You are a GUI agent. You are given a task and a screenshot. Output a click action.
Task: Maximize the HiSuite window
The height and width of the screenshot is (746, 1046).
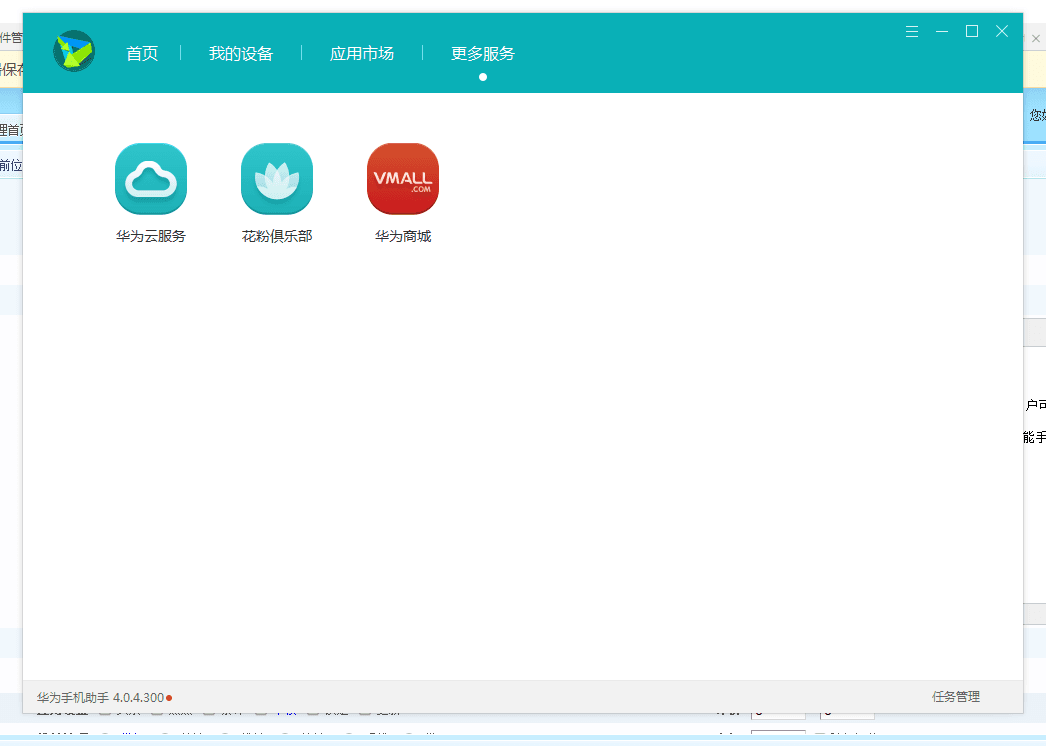tap(972, 31)
